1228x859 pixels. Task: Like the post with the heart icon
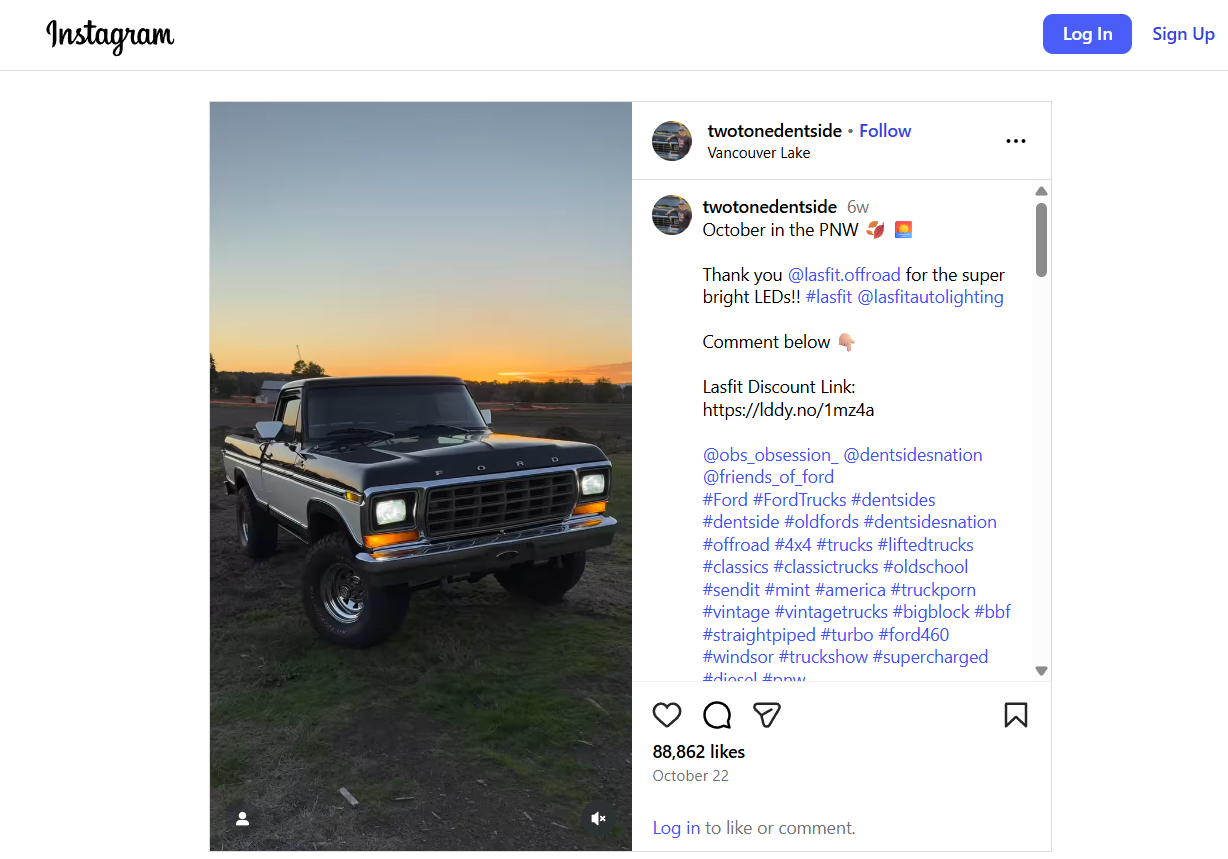coord(667,715)
